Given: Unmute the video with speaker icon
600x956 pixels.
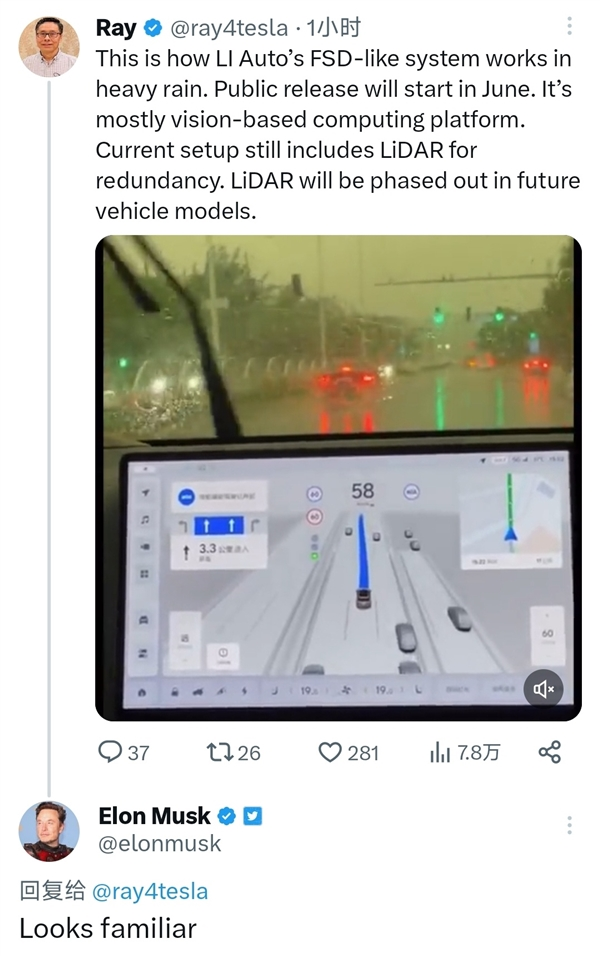Looking at the screenshot, I should coord(544,688).
